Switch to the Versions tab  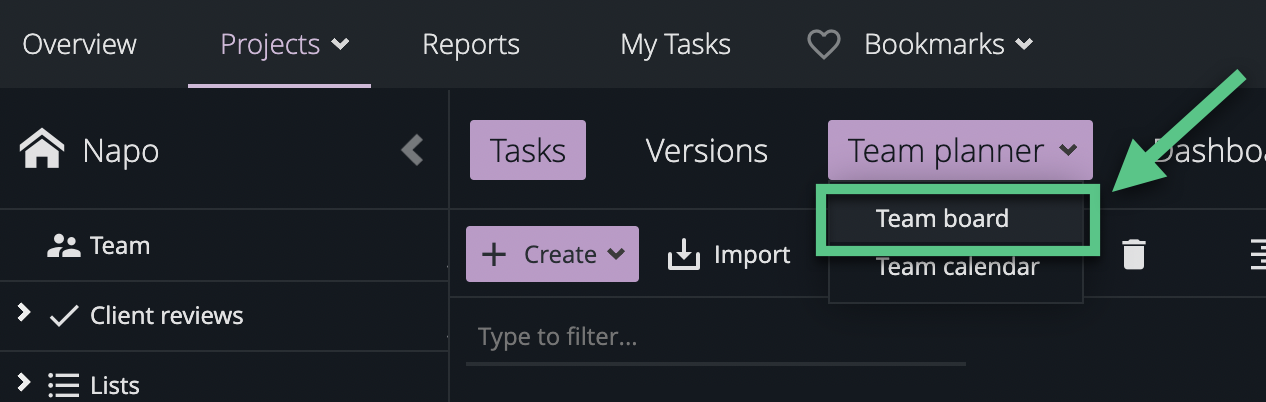(x=706, y=151)
